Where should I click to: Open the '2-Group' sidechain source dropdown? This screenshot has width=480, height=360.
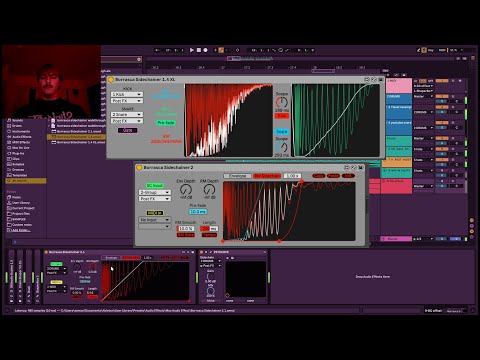[x=155, y=192]
